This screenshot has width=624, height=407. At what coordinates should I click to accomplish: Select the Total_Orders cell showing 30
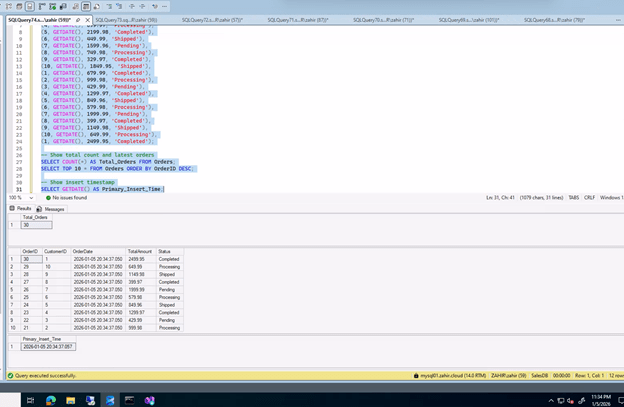35,225
